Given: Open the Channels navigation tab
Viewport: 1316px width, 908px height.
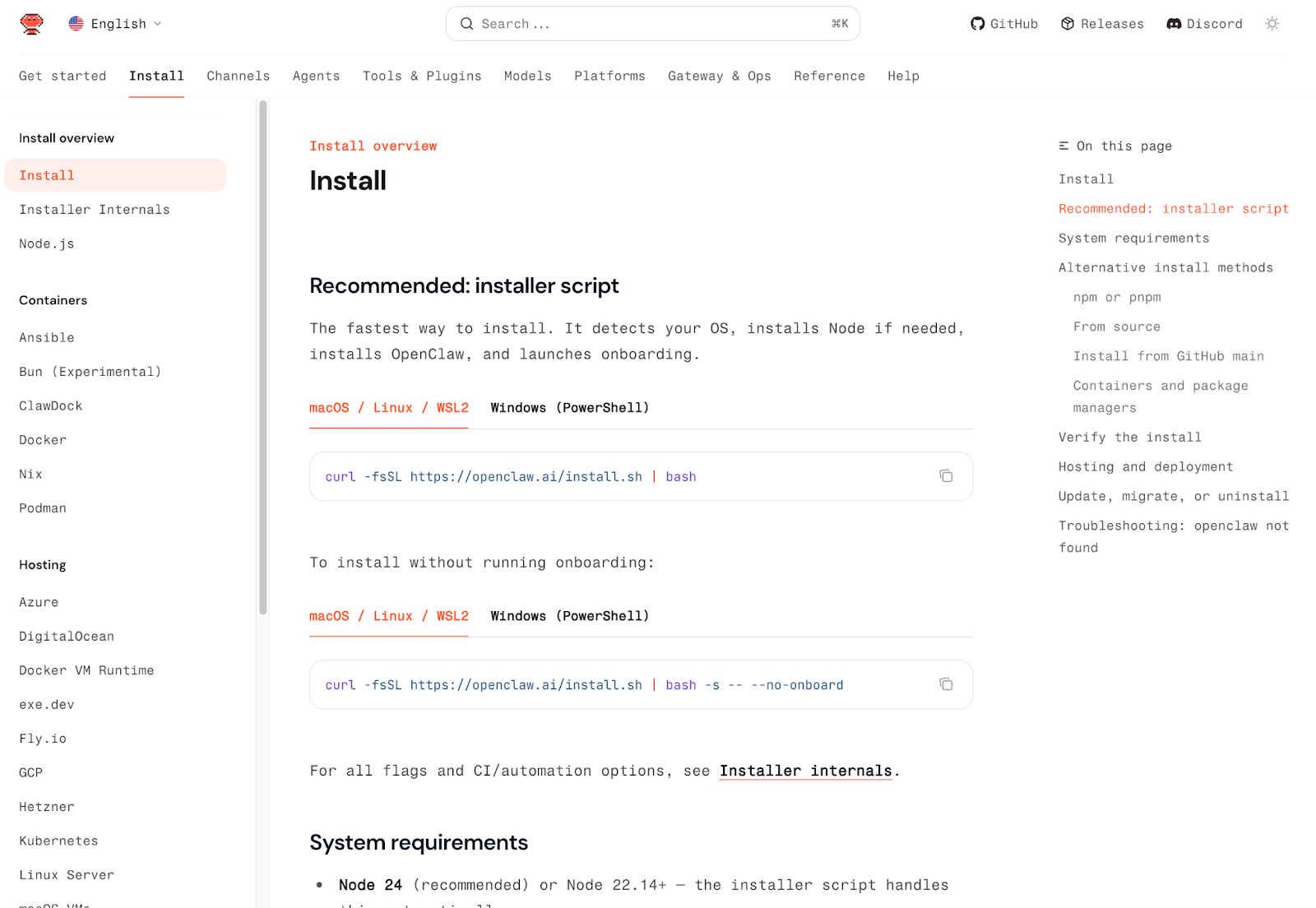Looking at the screenshot, I should [x=238, y=76].
